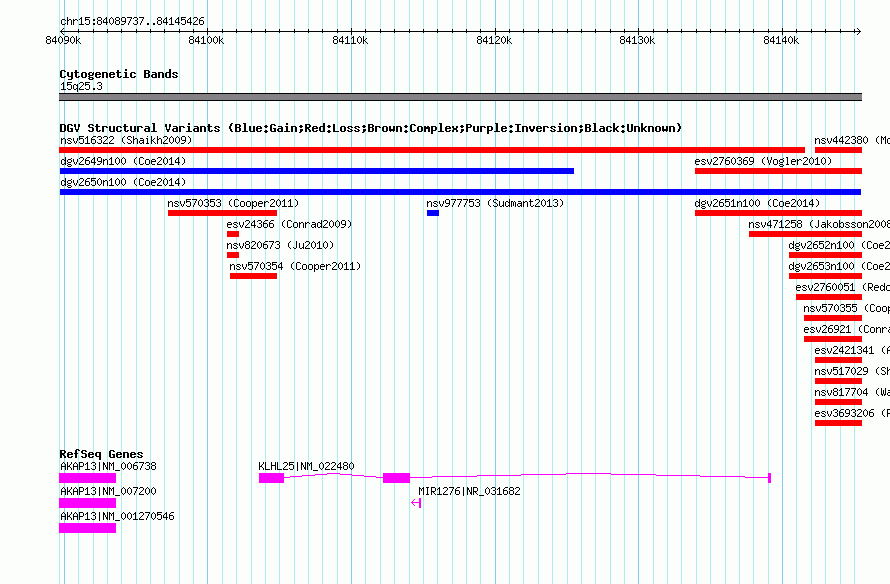Select the dgv2651n100 red loss bar
The height and width of the screenshot is (584, 890).
click(778, 213)
